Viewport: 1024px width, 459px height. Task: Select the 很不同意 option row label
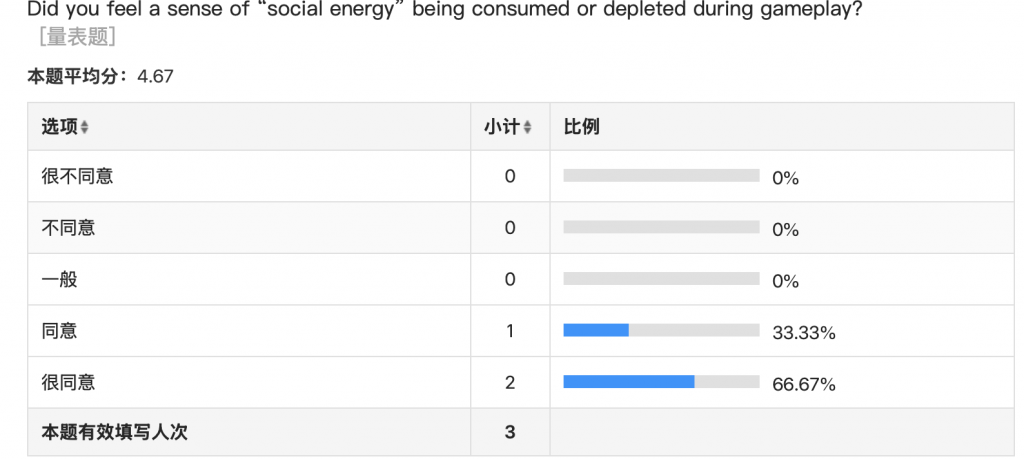77,176
